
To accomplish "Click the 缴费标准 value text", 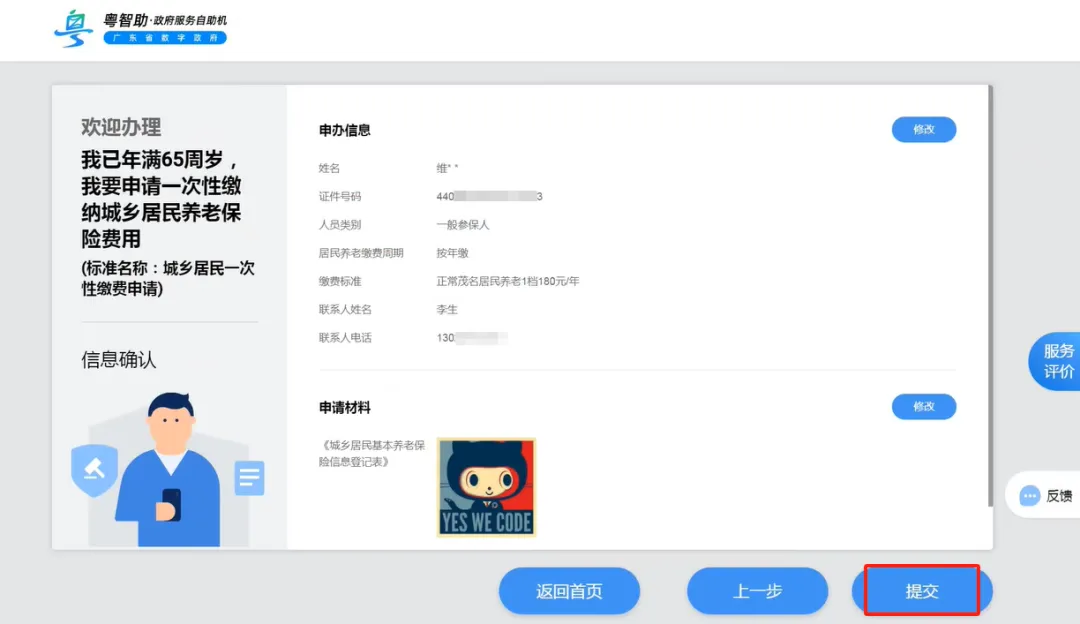I will (507, 281).
